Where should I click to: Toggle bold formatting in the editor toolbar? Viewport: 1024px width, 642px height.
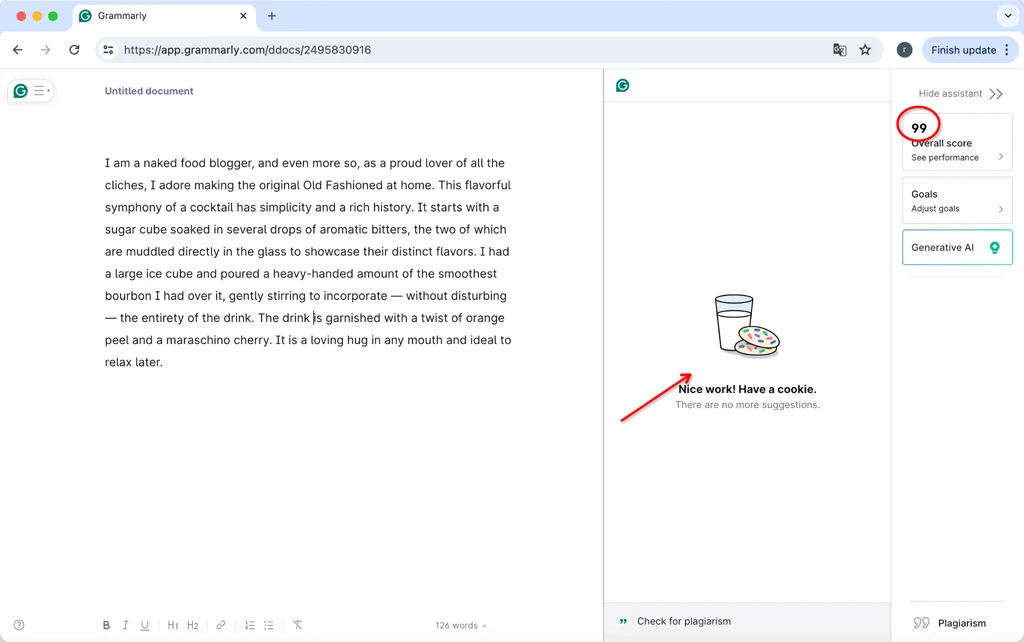(x=106, y=625)
